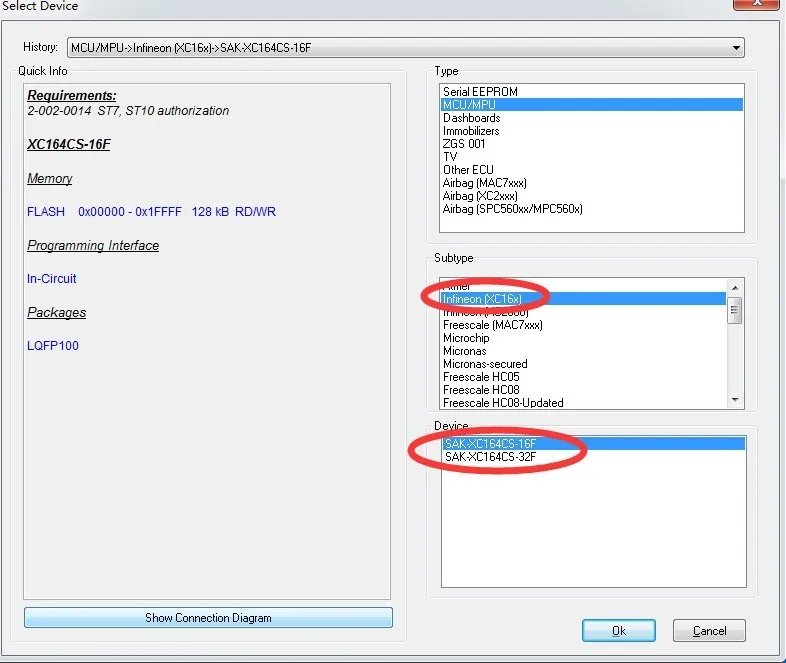786x663 pixels.
Task: Click the LQFP100 package text
Action: [53, 346]
